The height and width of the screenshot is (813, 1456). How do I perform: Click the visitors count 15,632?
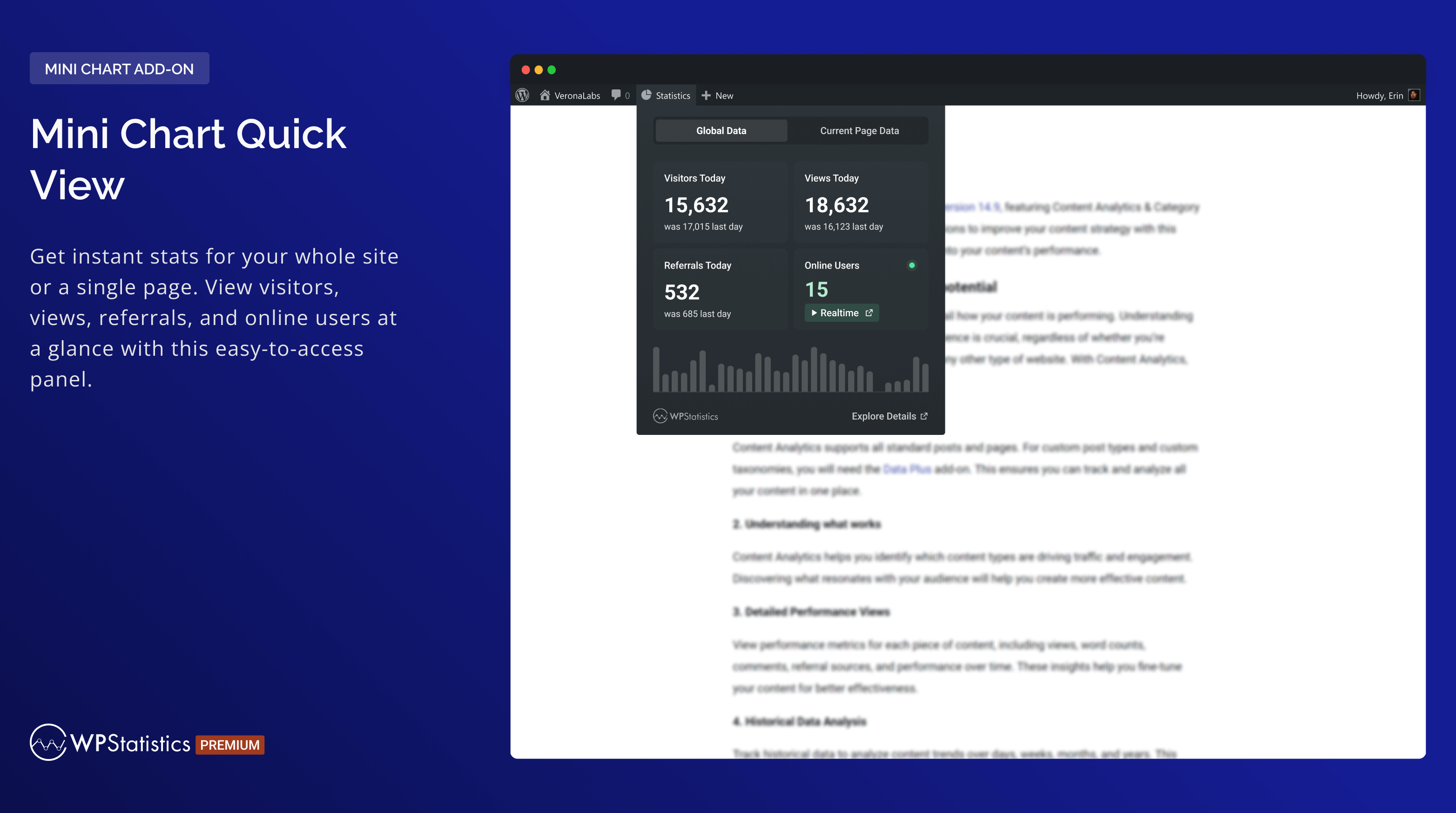tap(696, 205)
